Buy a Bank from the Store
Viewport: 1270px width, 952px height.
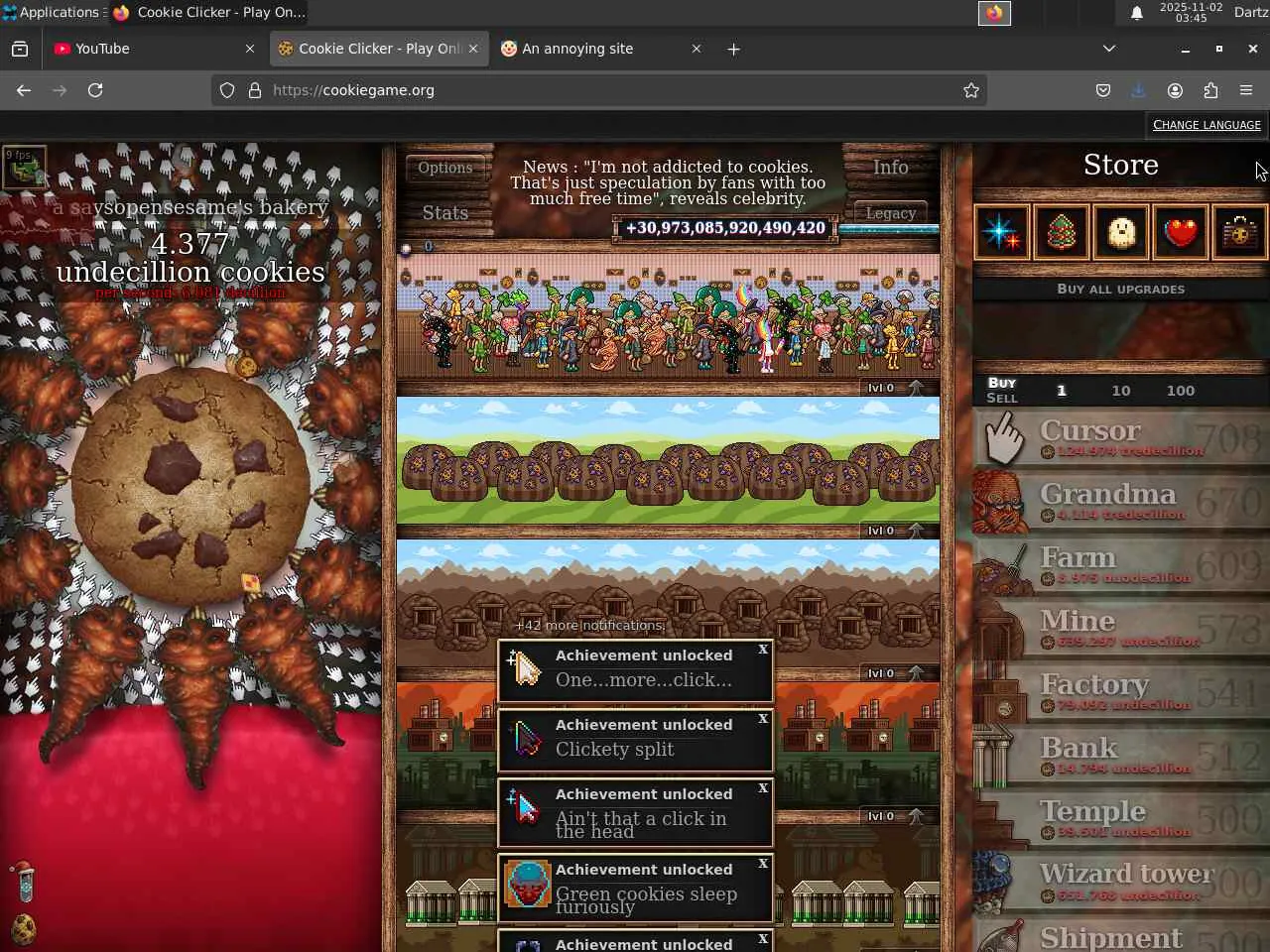[1121, 756]
